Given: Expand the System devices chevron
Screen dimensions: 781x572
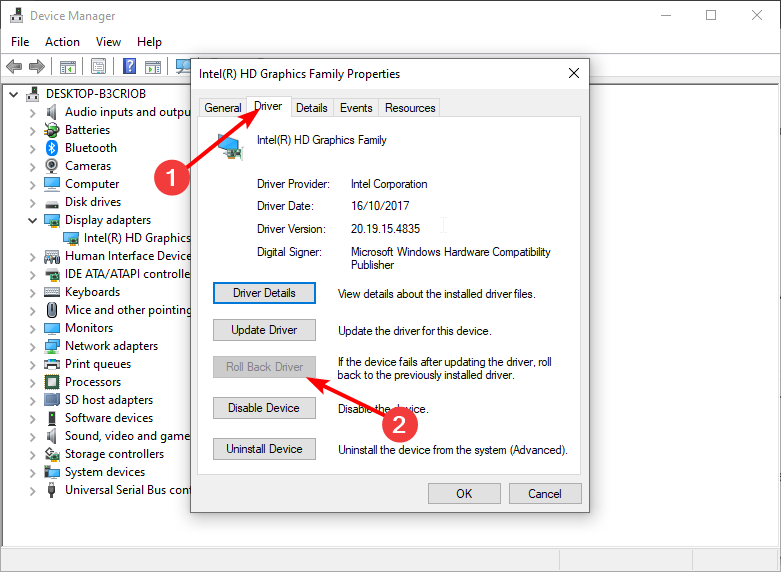Looking at the screenshot, I should [32, 472].
